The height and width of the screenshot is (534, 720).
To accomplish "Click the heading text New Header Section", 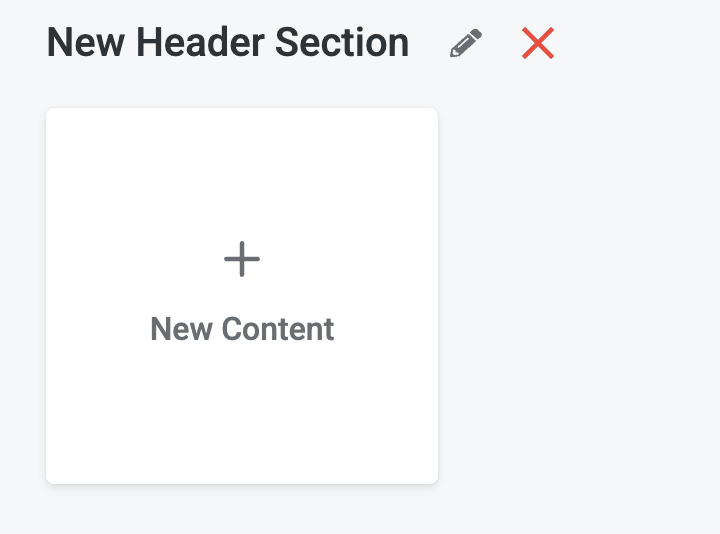I will coord(228,43).
